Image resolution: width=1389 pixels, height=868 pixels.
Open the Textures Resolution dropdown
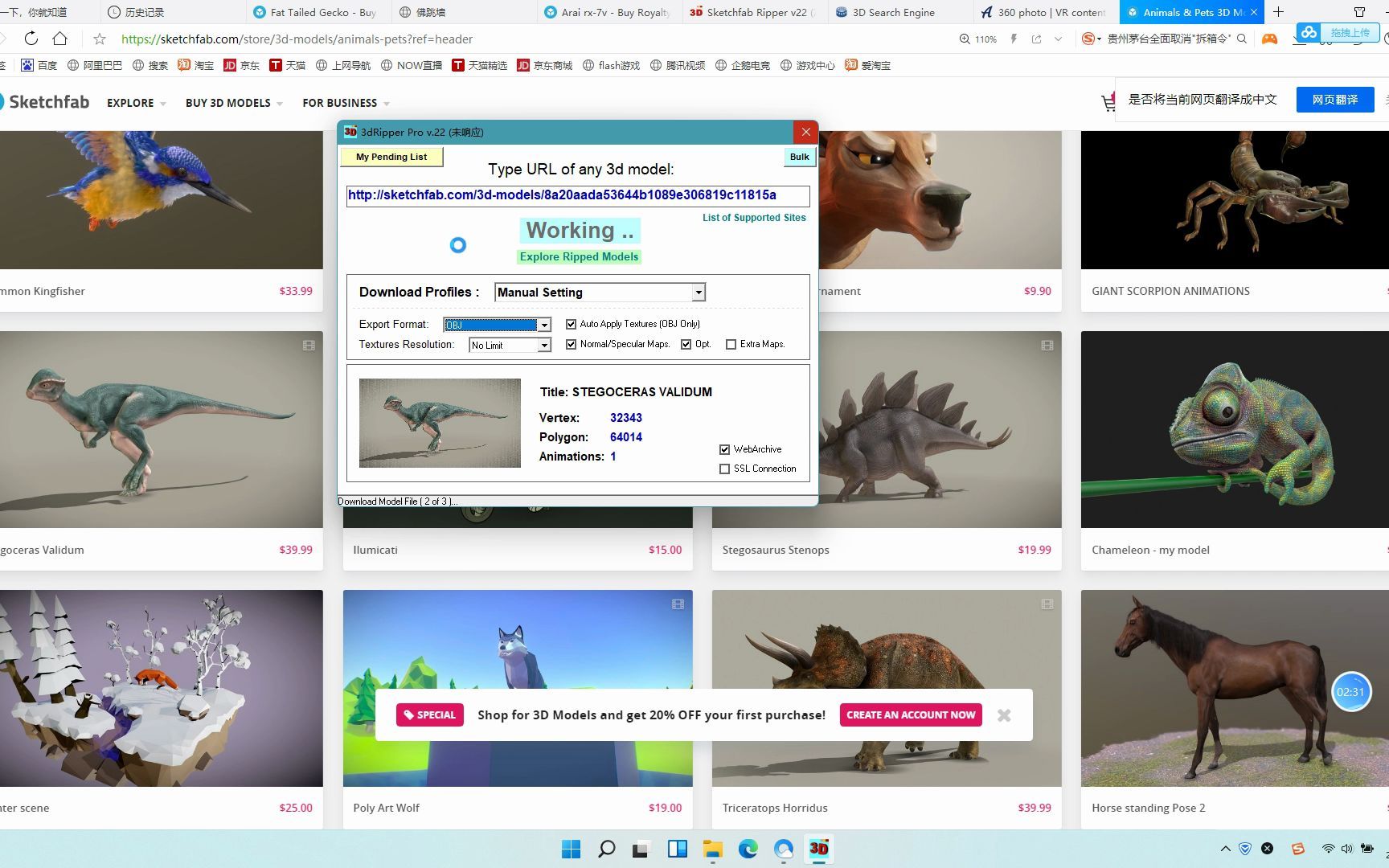click(544, 345)
